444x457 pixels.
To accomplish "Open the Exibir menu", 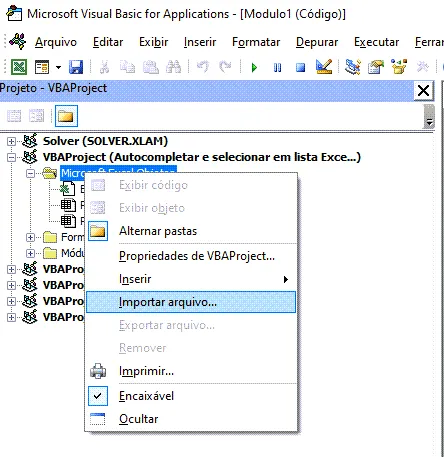I will [x=154, y=42].
